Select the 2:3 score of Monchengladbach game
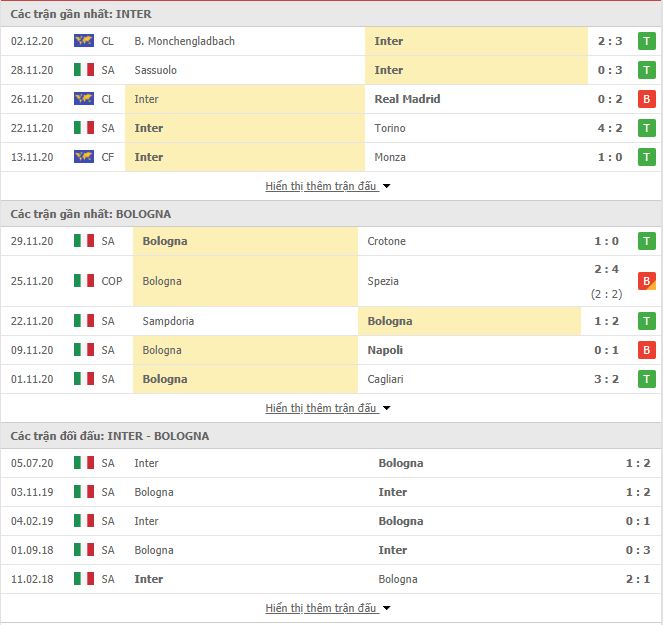Image resolution: width=663 pixels, height=625 pixels. pyautogui.click(x=610, y=41)
